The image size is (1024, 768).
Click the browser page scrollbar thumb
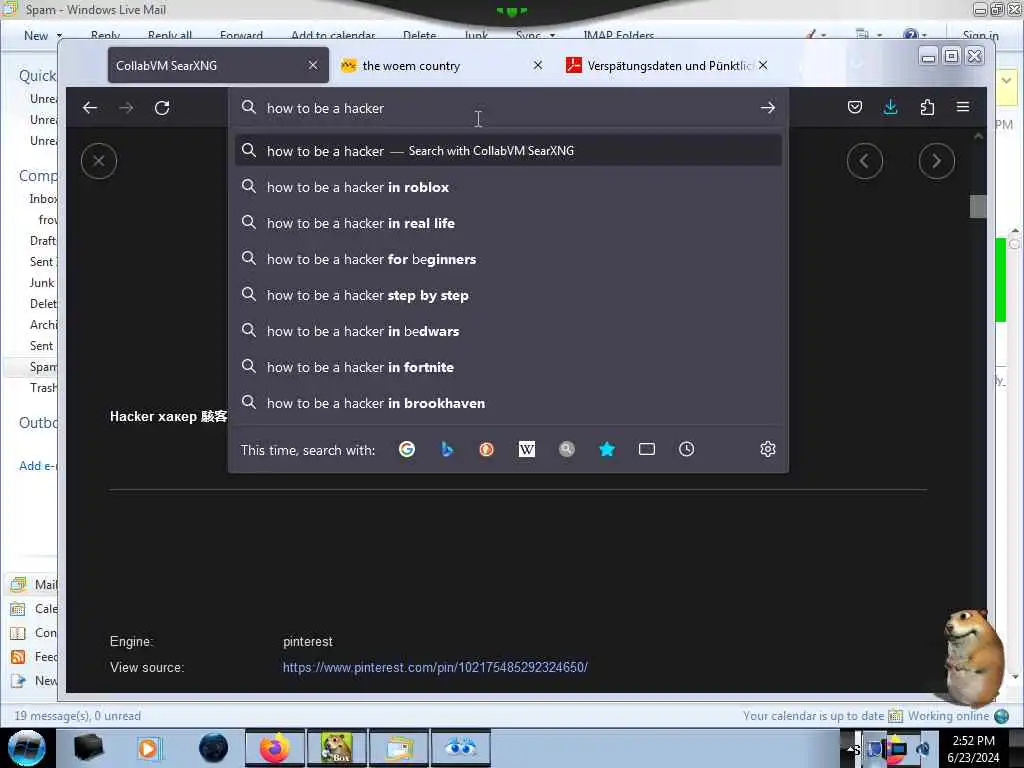pos(978,206)
